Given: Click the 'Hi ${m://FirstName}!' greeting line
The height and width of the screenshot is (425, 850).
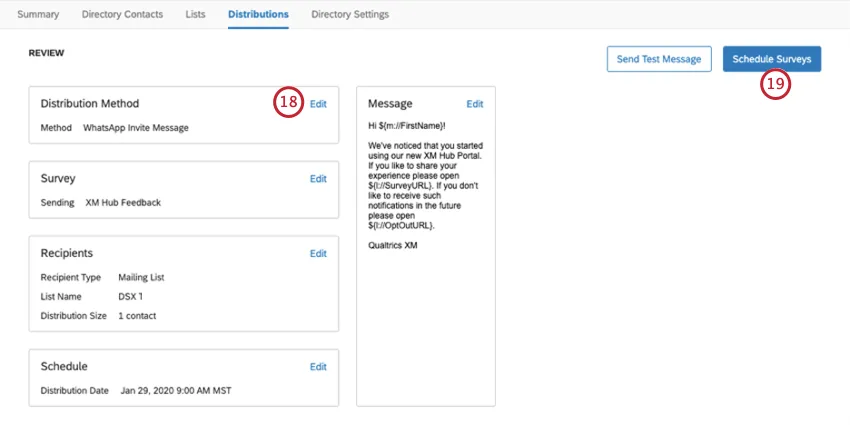Looking at the screenshot, I should [x=407, y=126].
